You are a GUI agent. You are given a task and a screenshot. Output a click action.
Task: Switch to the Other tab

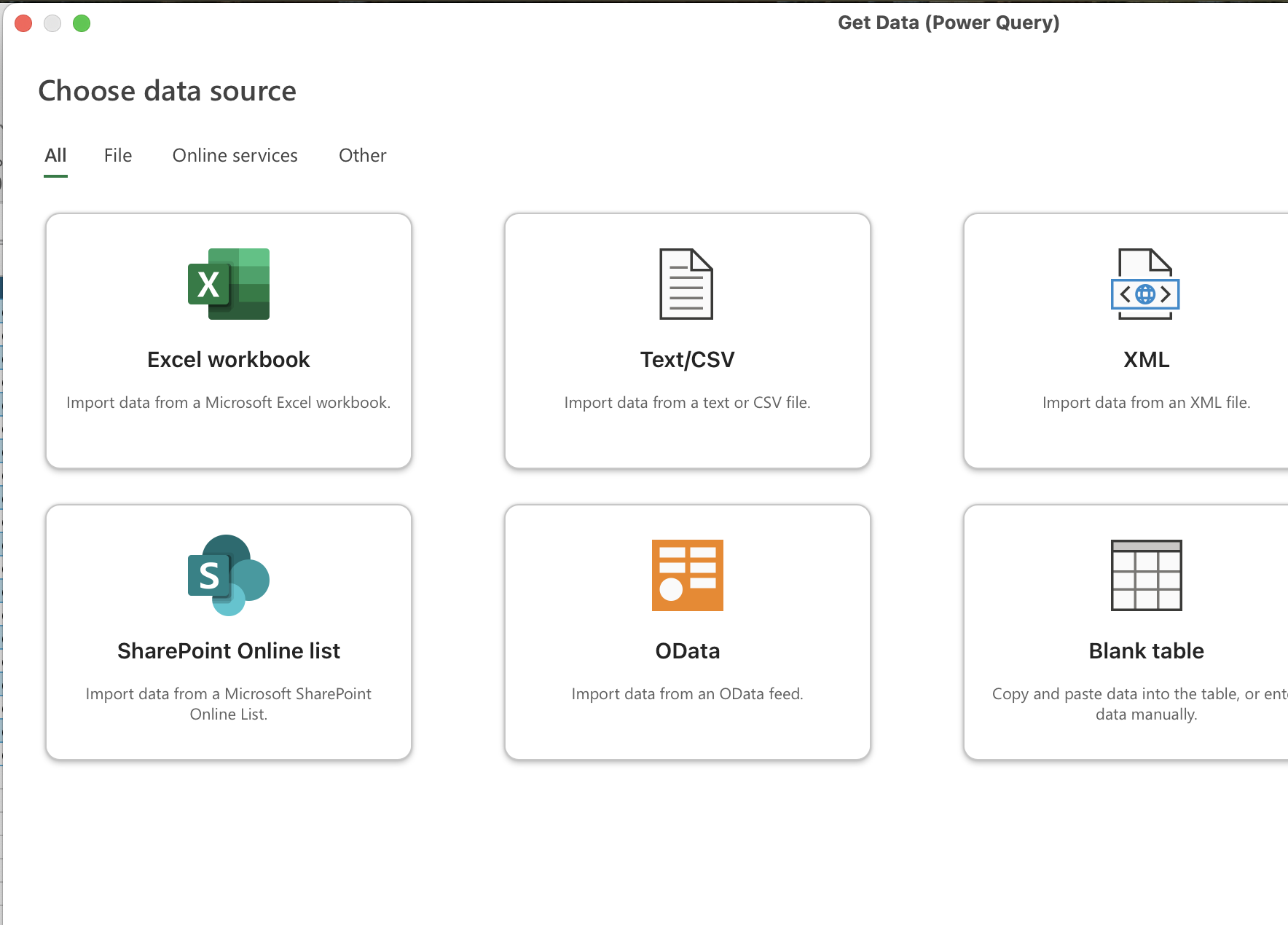tap(362, 155)
